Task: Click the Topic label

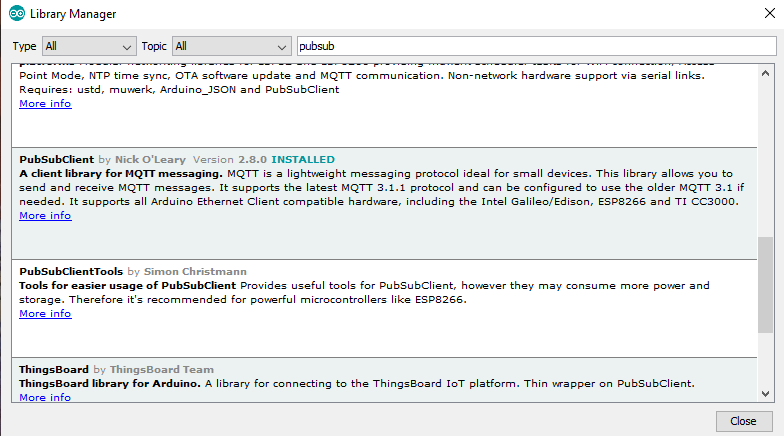Action: tap(154, 46)
